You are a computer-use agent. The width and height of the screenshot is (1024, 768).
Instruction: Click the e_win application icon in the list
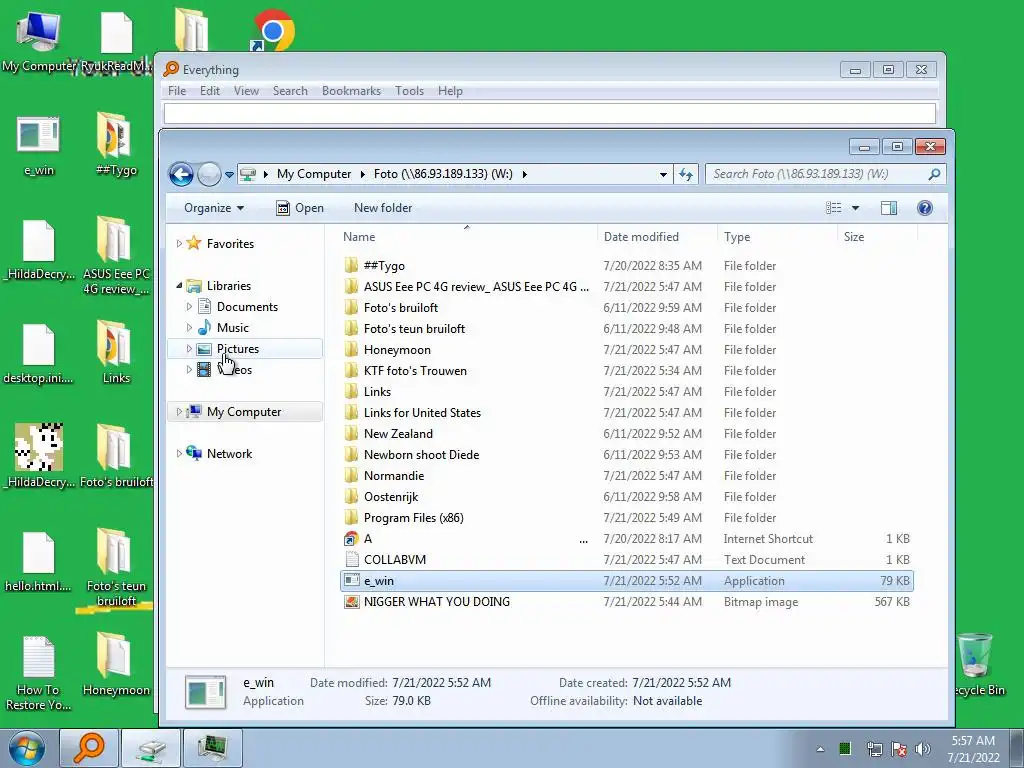[x=351, y=581]
